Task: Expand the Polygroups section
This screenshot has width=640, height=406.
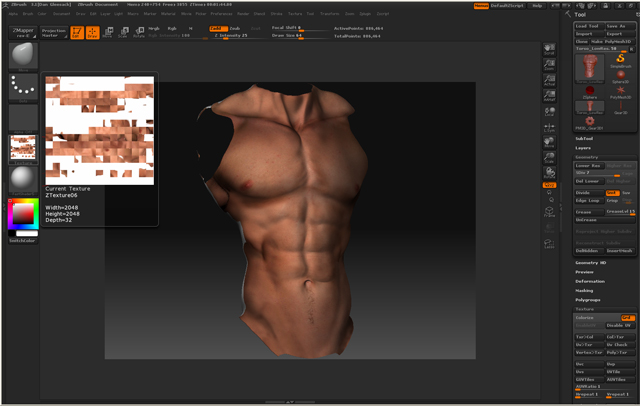Action: point(588,299)
